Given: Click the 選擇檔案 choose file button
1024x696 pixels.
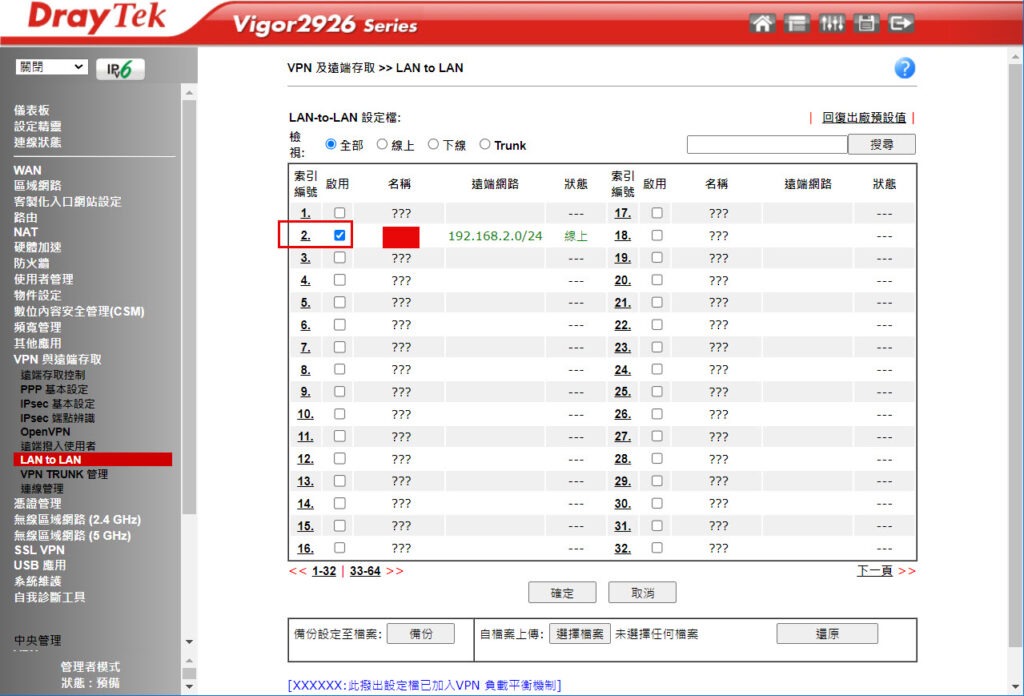Looking at the screenshot, I should click(x=580, y=634).
